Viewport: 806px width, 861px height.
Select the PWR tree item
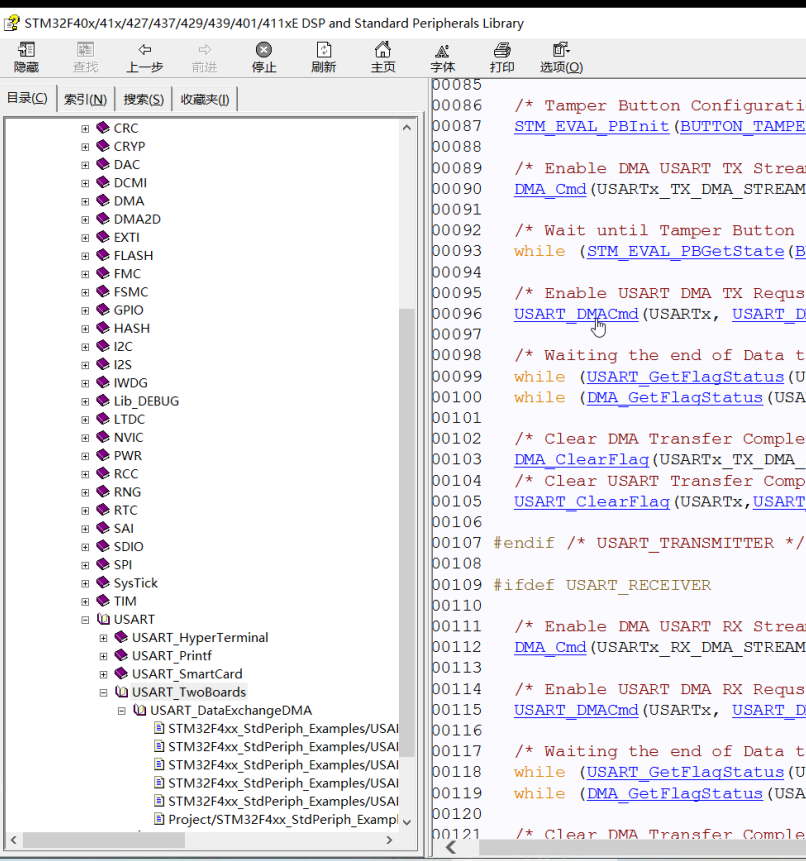pos(128,456)
